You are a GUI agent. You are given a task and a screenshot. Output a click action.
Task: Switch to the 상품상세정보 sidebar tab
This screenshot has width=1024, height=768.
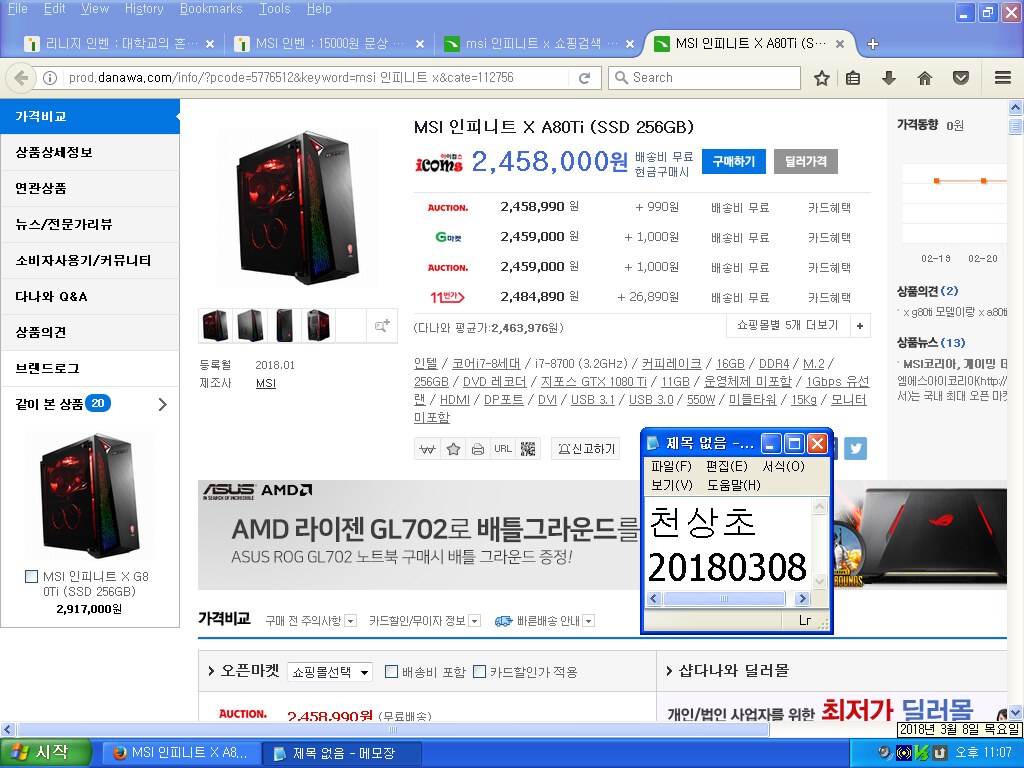click(90, 153)
